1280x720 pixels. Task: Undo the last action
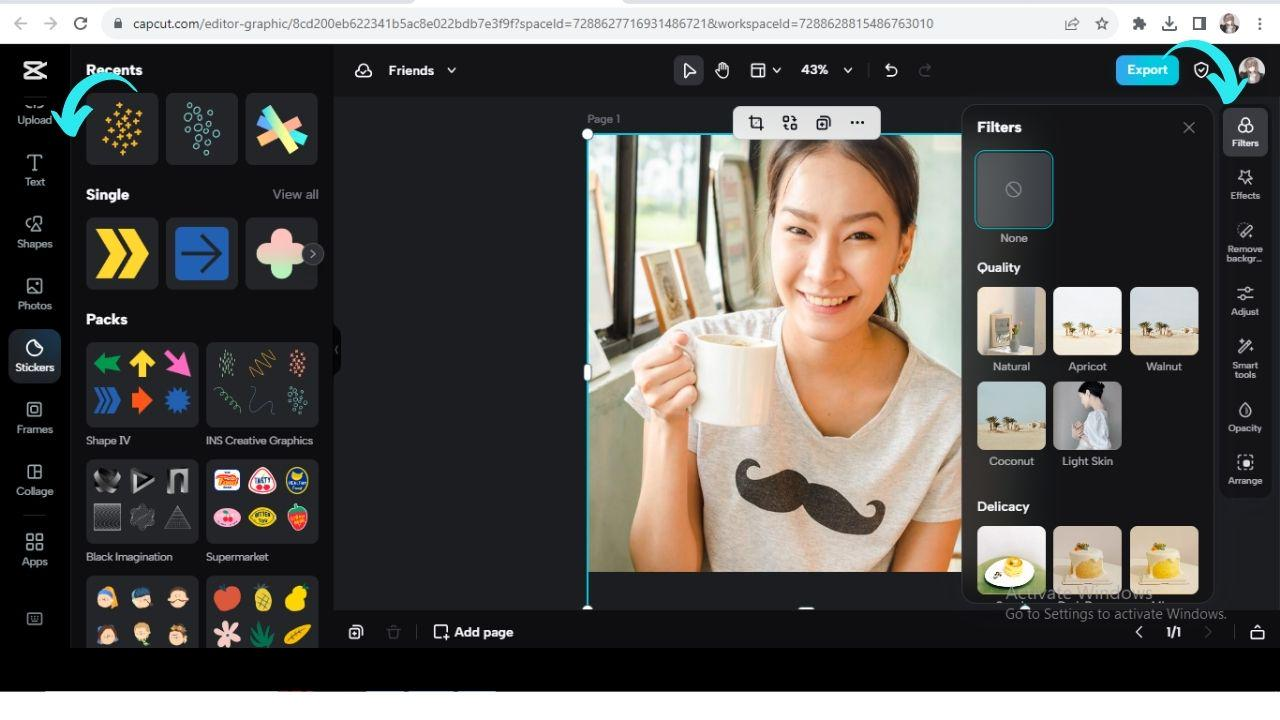point(891,70)
